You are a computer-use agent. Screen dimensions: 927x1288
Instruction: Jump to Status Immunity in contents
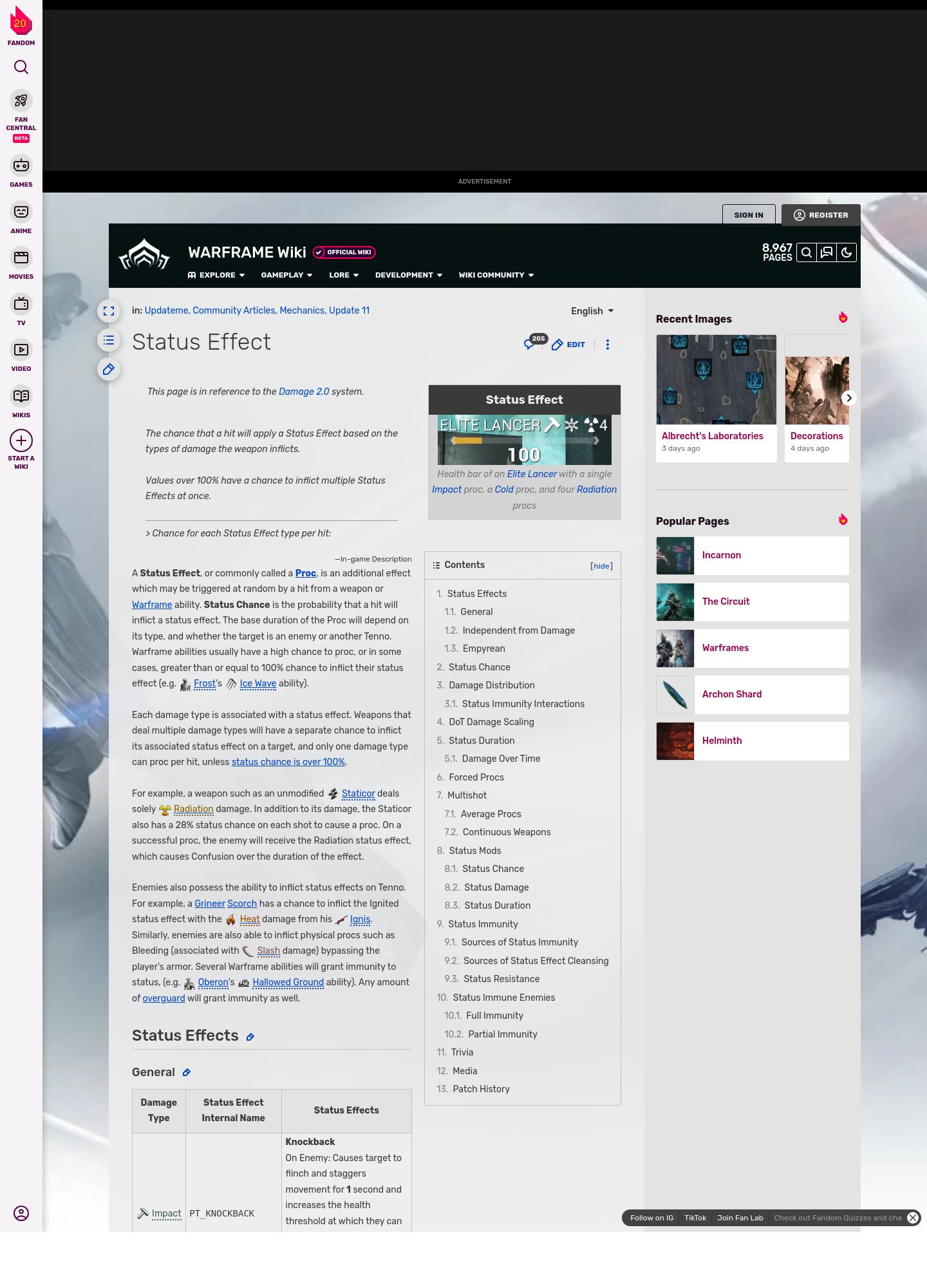click(x=483, y=924)
